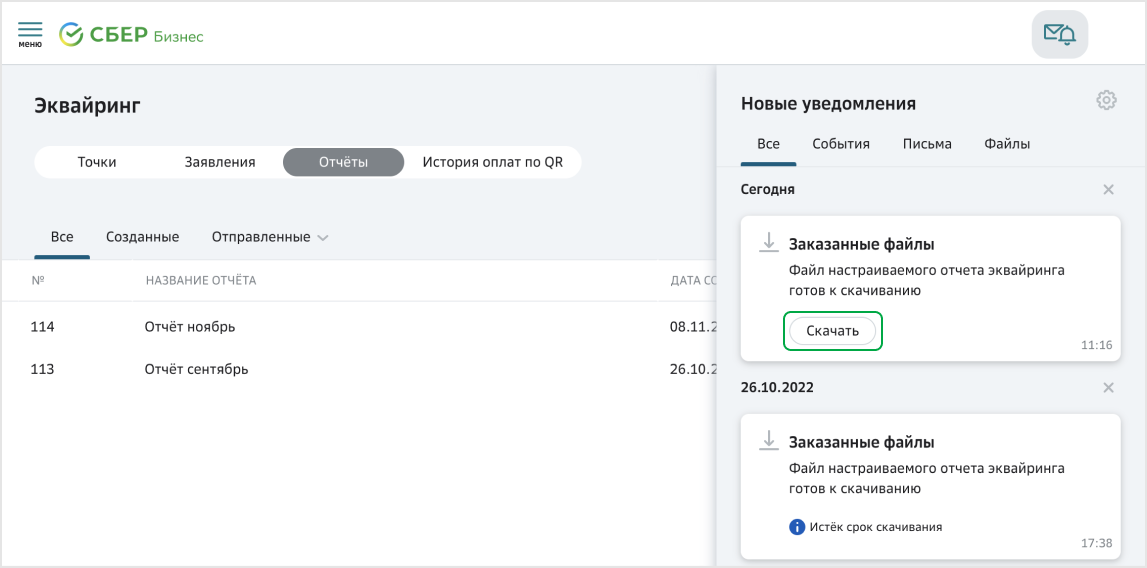The width and height of the screenshot is (1147, 568).
Task: Open История оплат по QR tab
Action: [492, 162]
